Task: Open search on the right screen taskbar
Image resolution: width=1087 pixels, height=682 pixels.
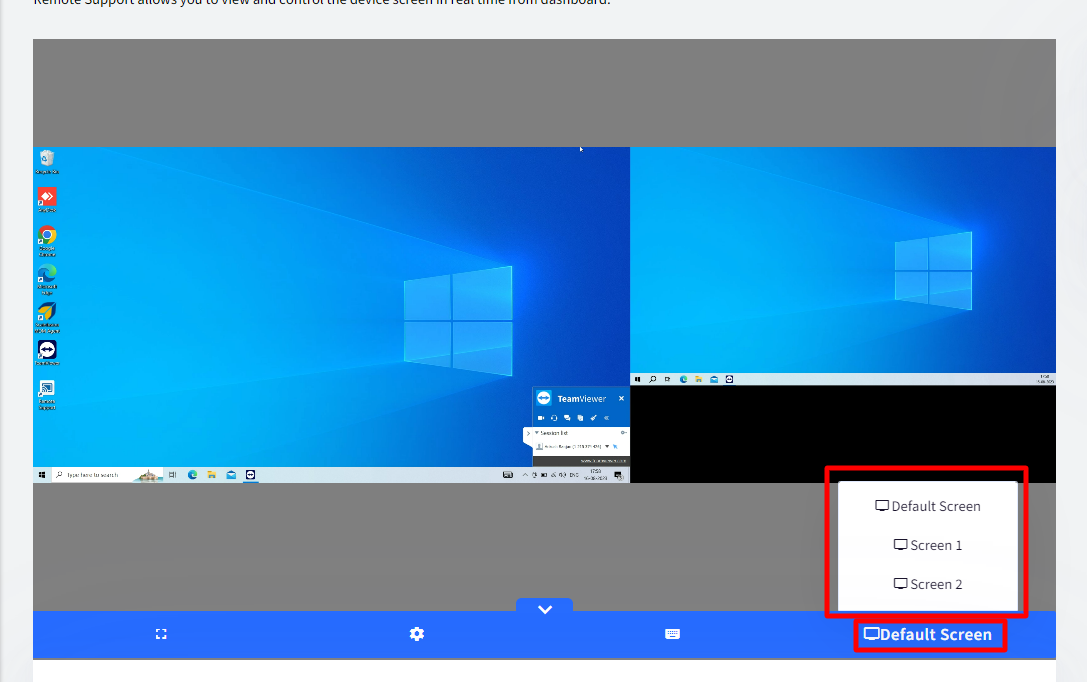Action: click(652, 379)
